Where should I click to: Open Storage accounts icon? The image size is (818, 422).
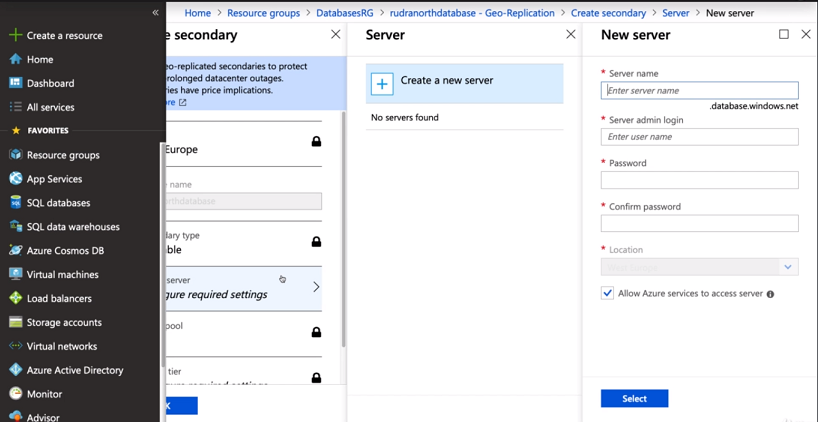16,322
